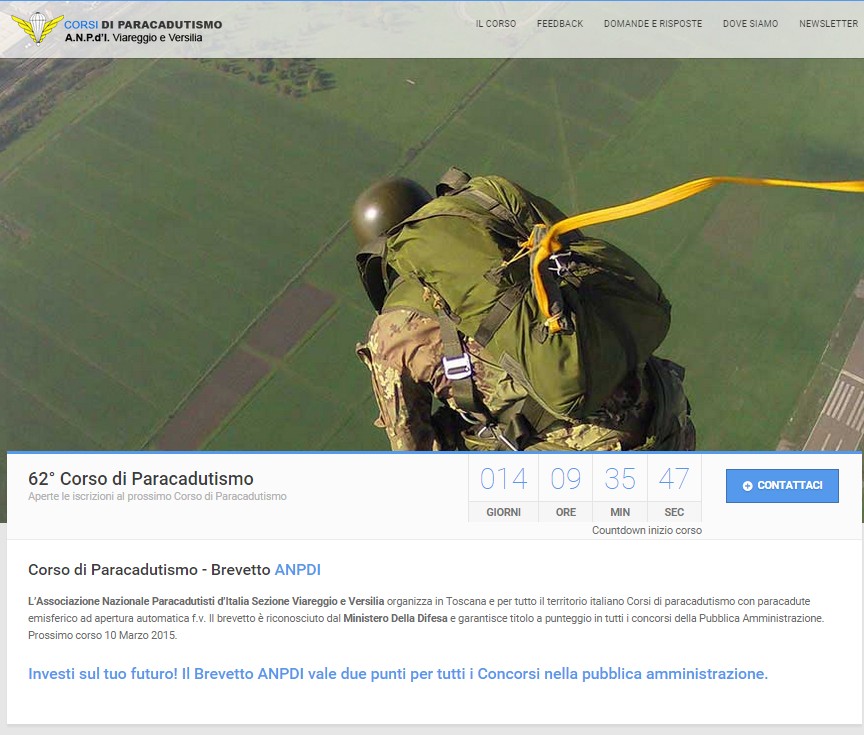Click the 'Aperte le iscrizioni' subtitle text
The height and width of the screenshot is (735, 864).
click(x=157, y=496)
